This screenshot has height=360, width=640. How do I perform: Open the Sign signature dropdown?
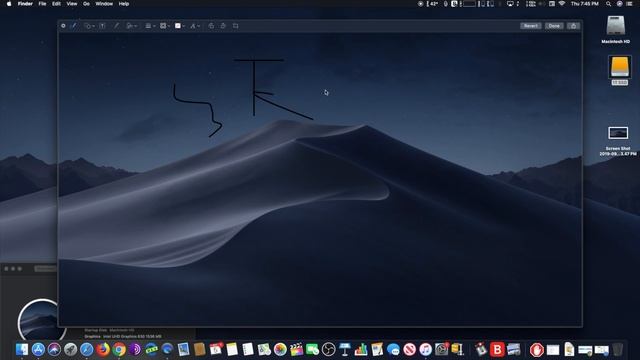point(131,26)
